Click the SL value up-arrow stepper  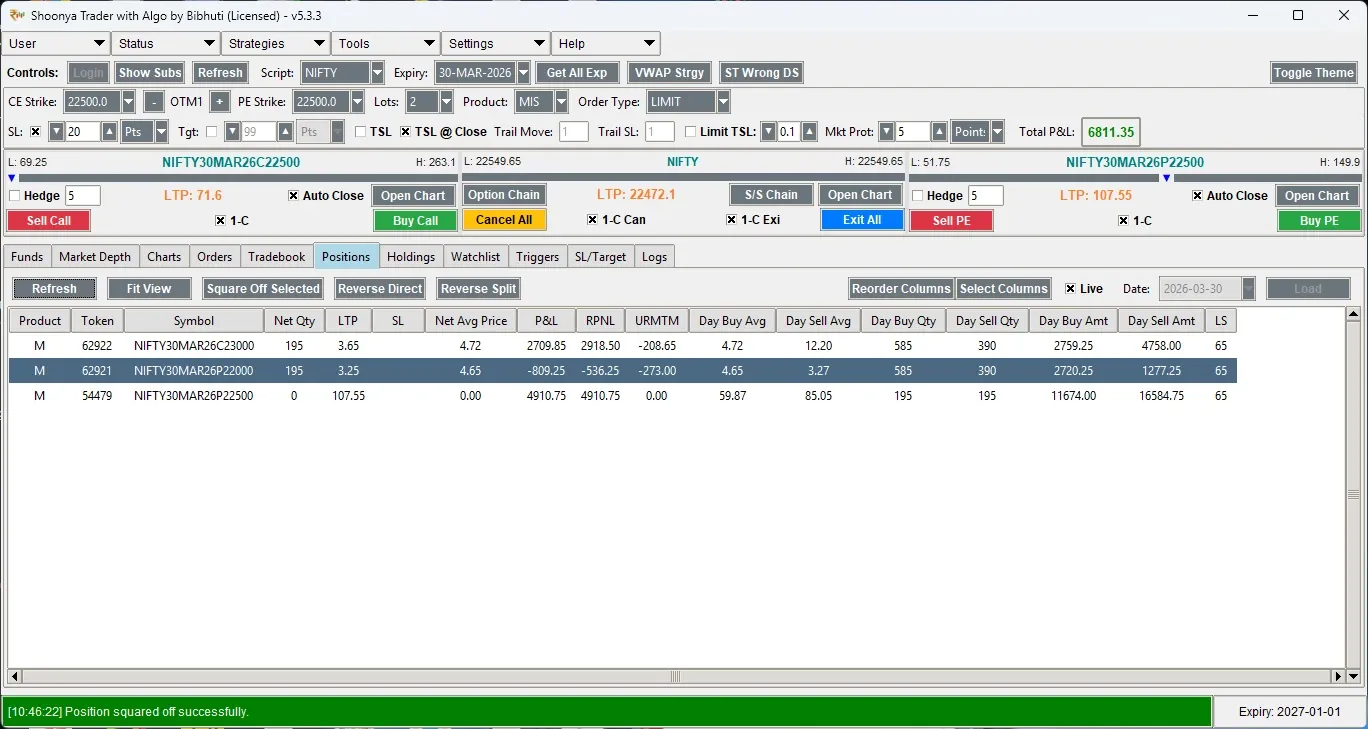point(110,132)
